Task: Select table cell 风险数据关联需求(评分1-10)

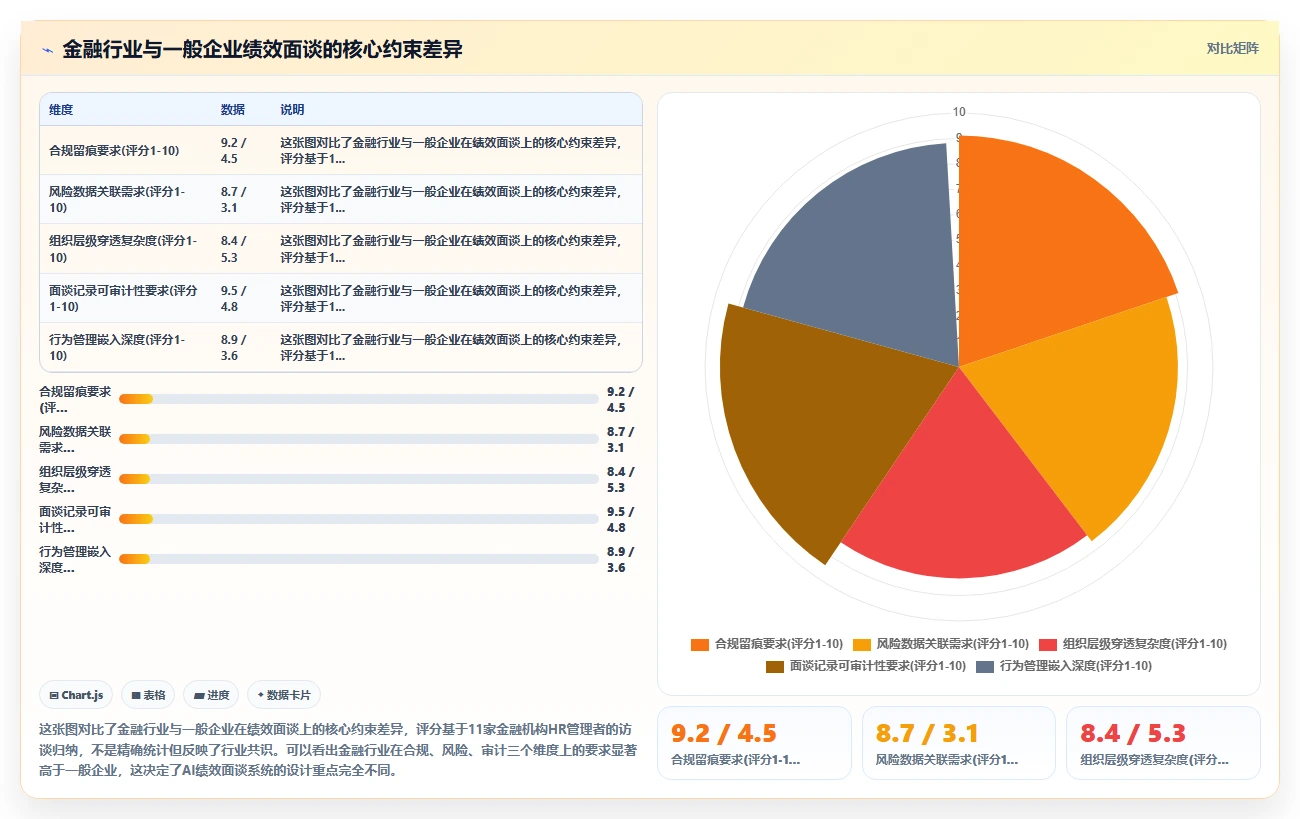Action: (125, 200)
